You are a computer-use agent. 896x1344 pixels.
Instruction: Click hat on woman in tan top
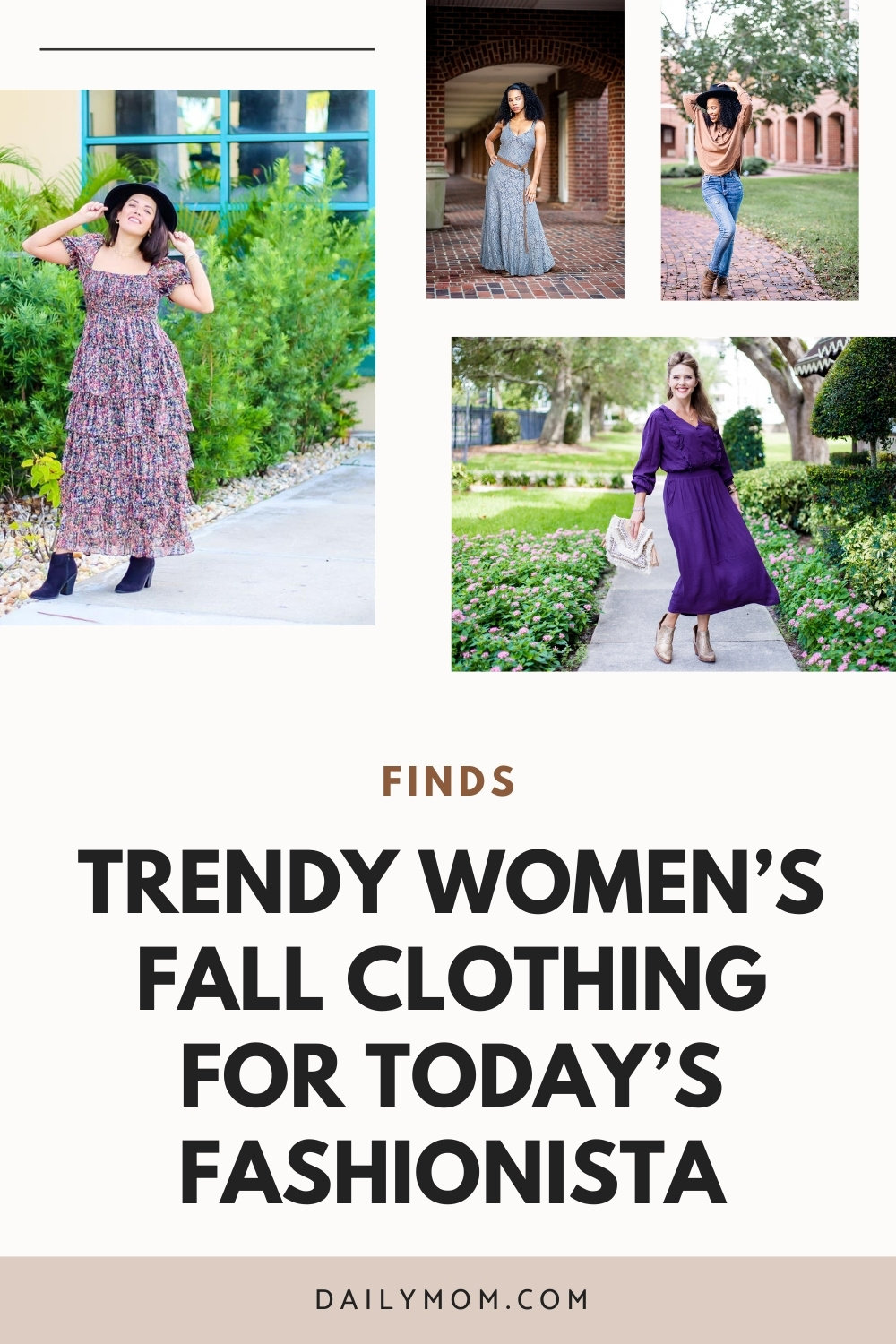tap(717, 92)
